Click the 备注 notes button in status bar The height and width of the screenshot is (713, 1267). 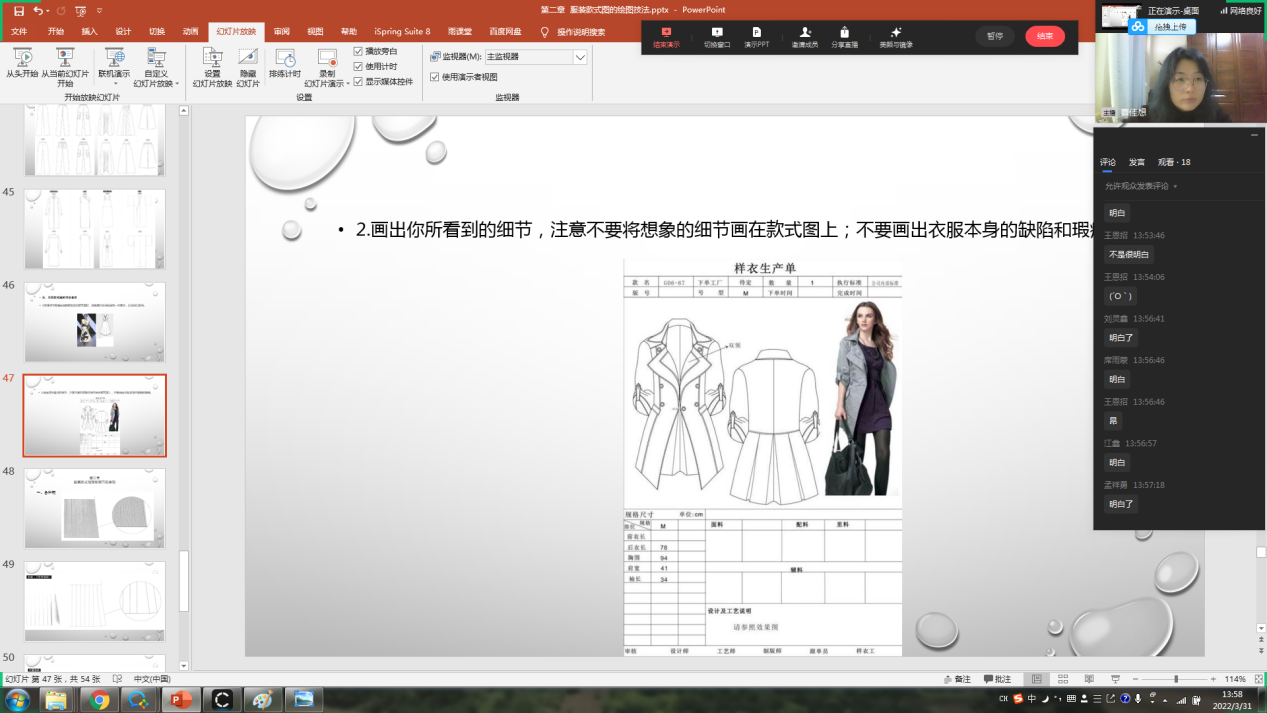pos(956,679)
